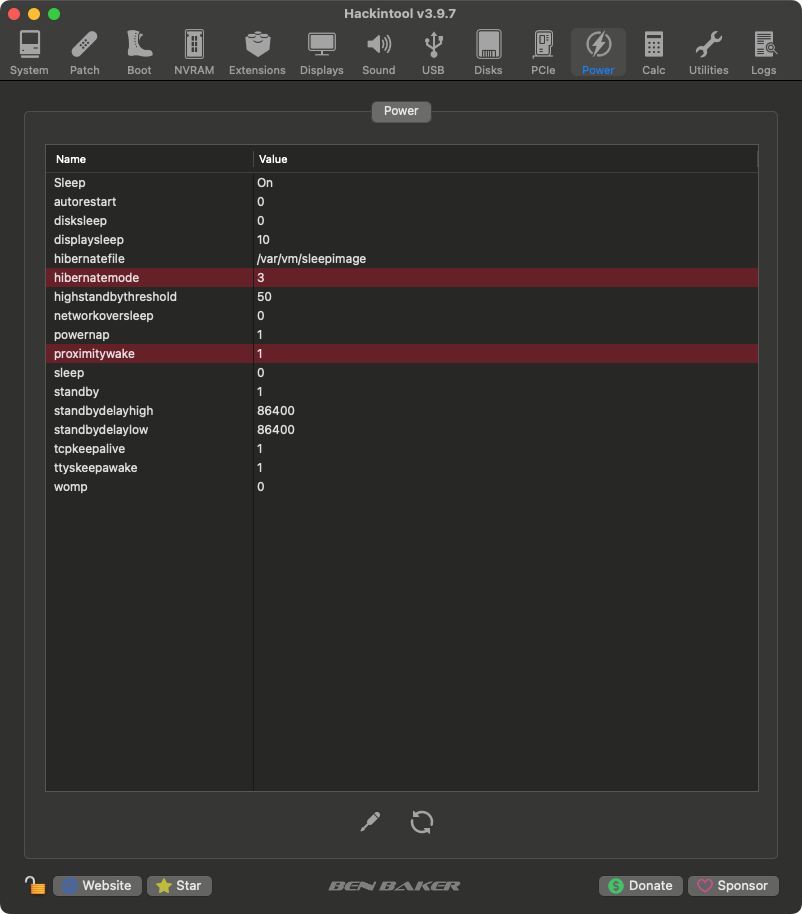The width and height of the screenshot is (802, 914).
Task: Click the pencil fix power settings icon
Action: (370, 822)
